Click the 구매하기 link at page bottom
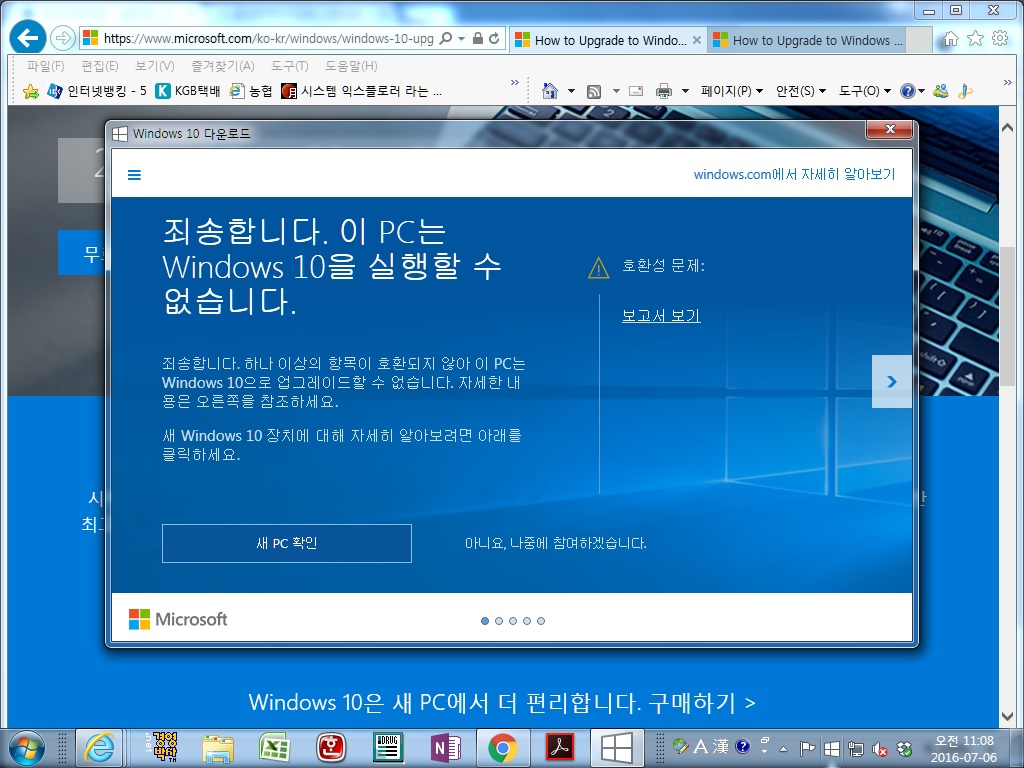Screen dimensions: 1024x768 [x=702, y=703]
